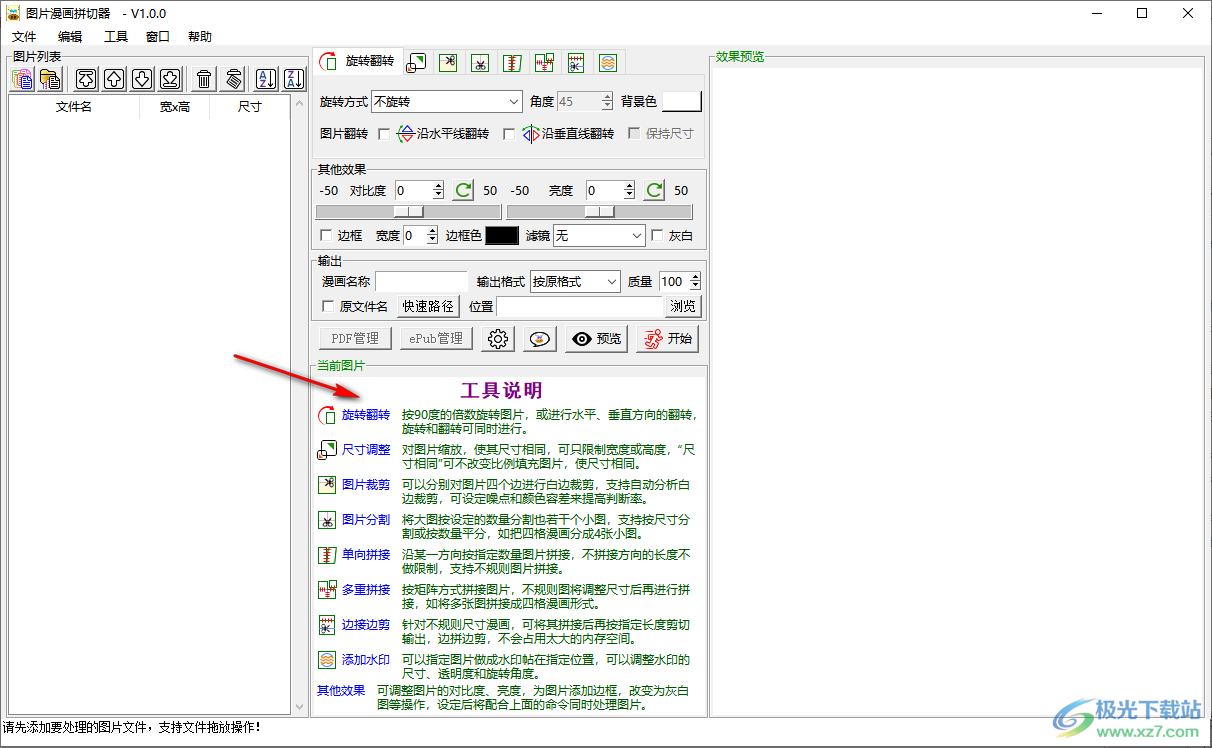Click the add image files icon
The height and width of the screenshot is (748, 1212).
coord(21,79)
